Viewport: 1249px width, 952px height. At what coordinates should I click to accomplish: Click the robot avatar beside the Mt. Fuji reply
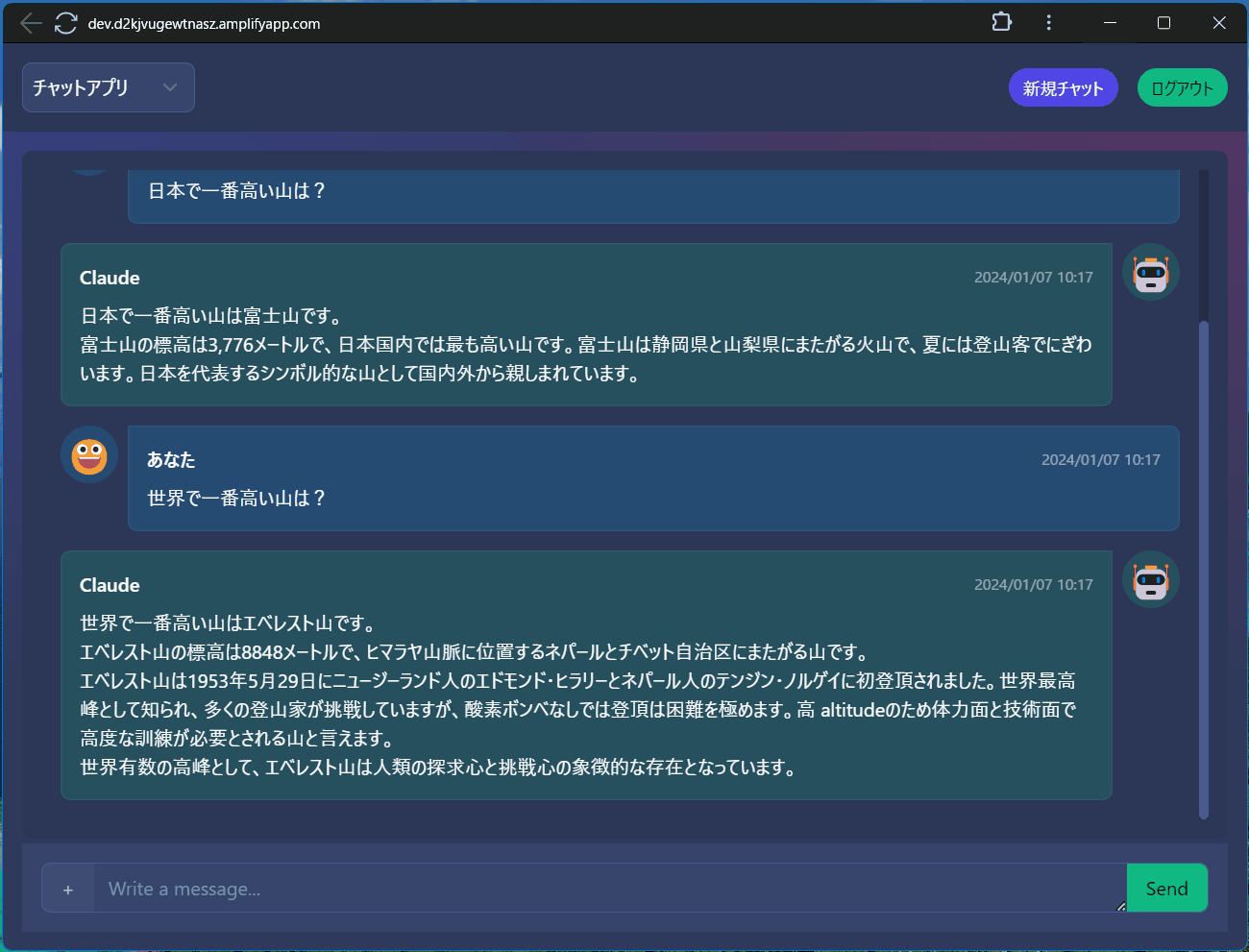coord(1150,273)
